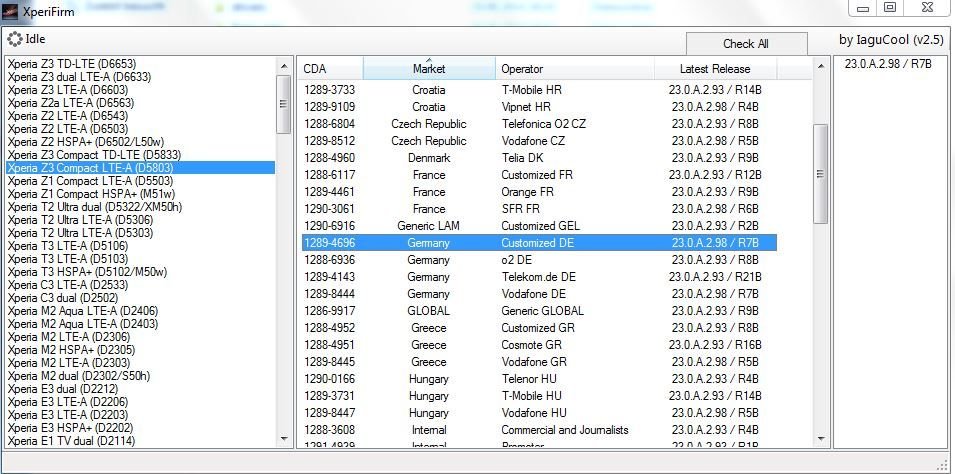Click the Check All button
The image size is (955, 474).
click(746, 44)
